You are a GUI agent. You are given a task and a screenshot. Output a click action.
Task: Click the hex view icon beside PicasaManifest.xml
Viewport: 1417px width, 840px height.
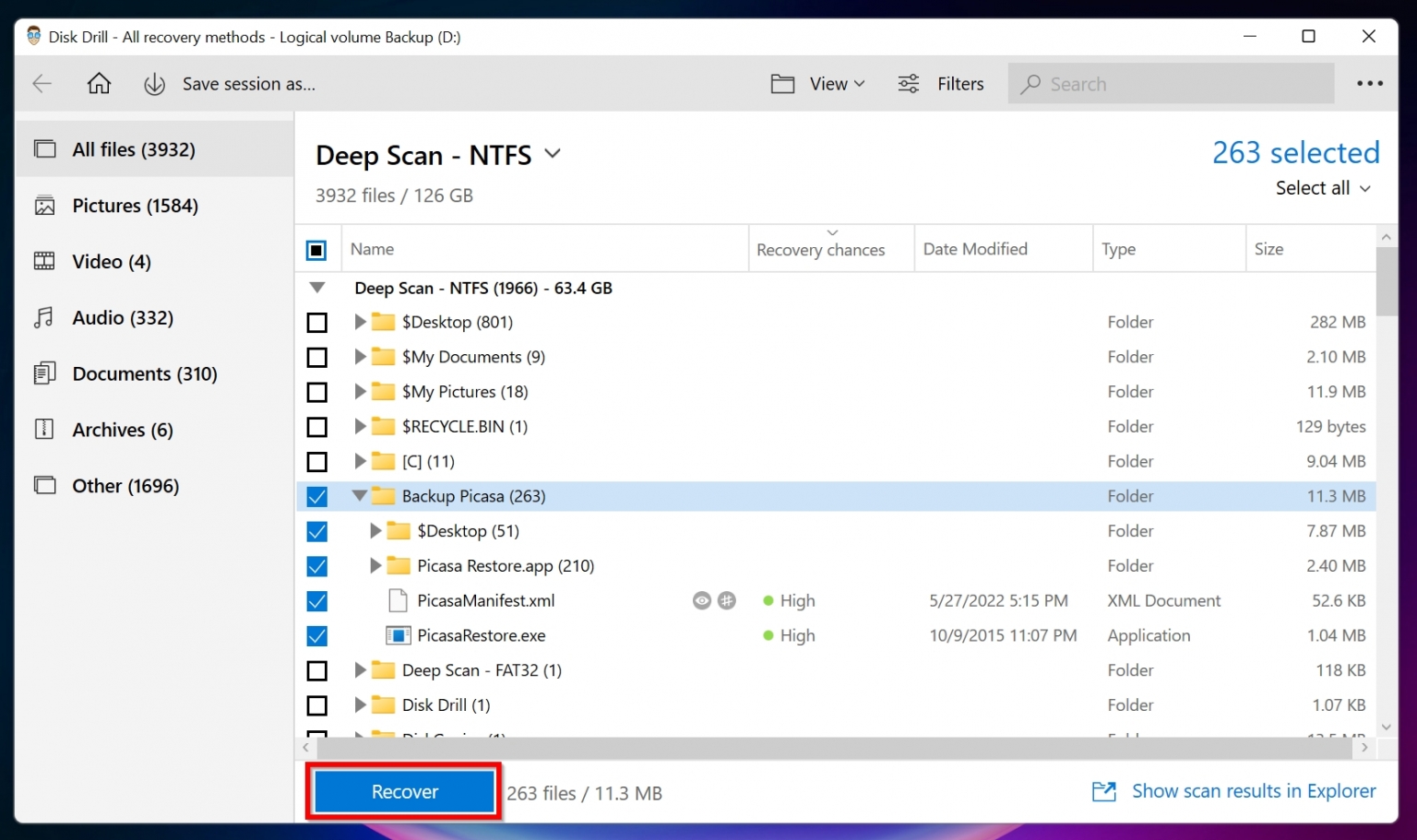(729, 600)
